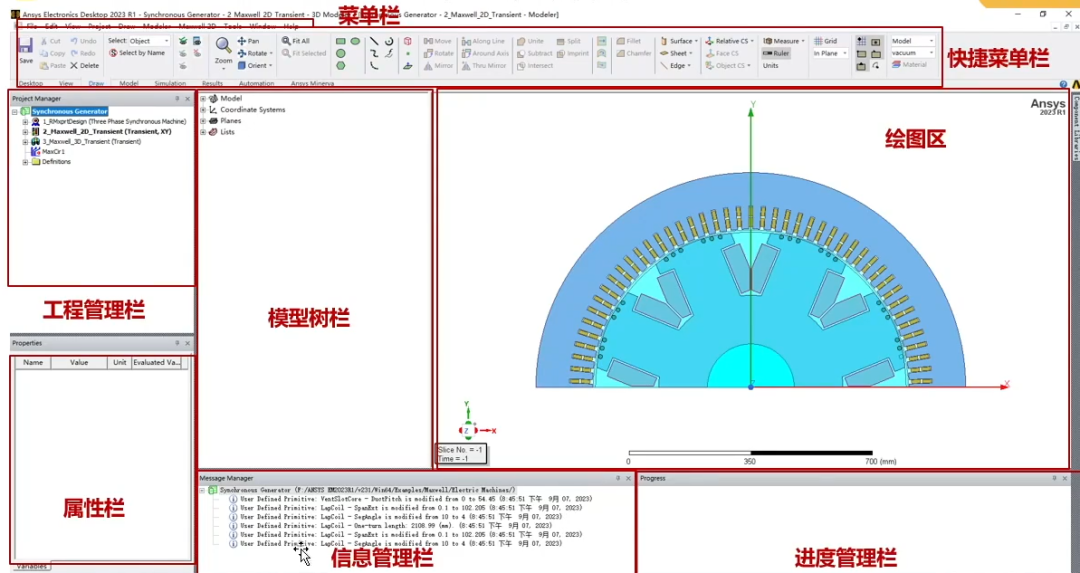Screen dimensions: 1080x573
Task: Toggle the grid snap mode icon
Action: point(862,41)
